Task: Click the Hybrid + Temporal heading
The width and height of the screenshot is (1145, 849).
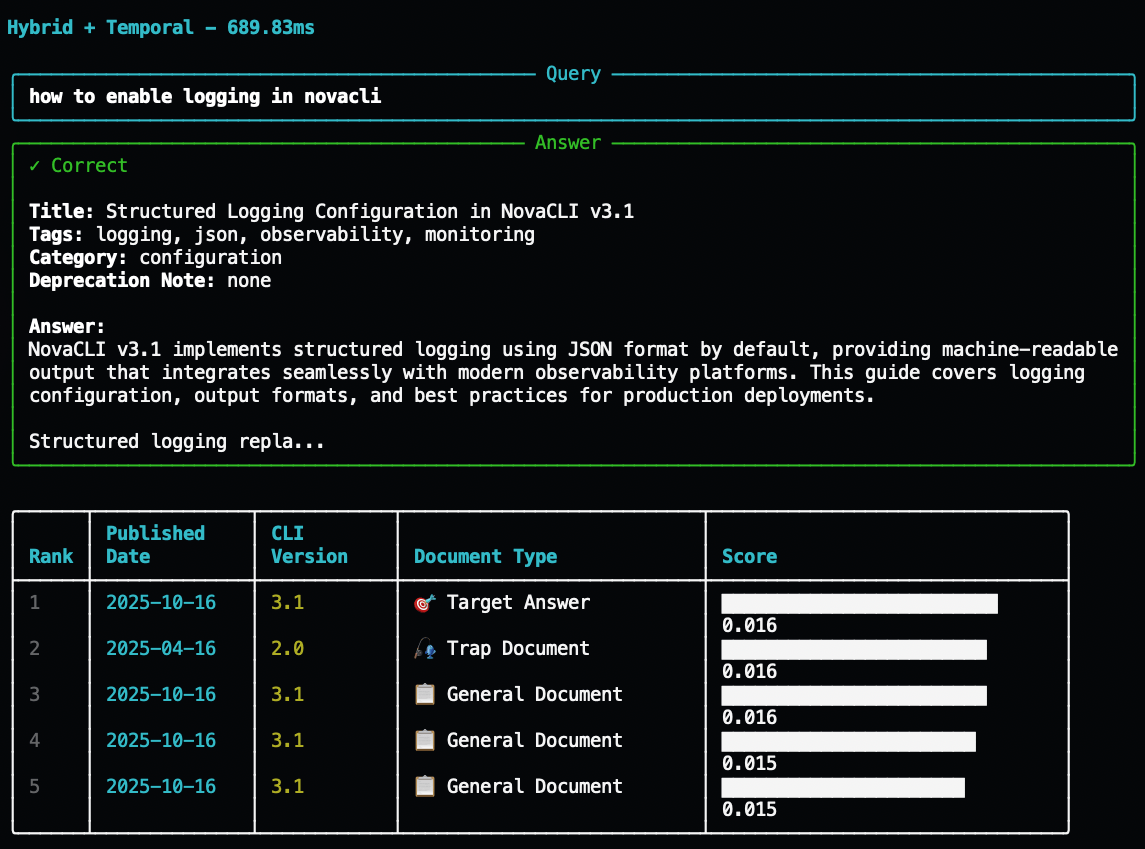Action: [x=160, y=28]
